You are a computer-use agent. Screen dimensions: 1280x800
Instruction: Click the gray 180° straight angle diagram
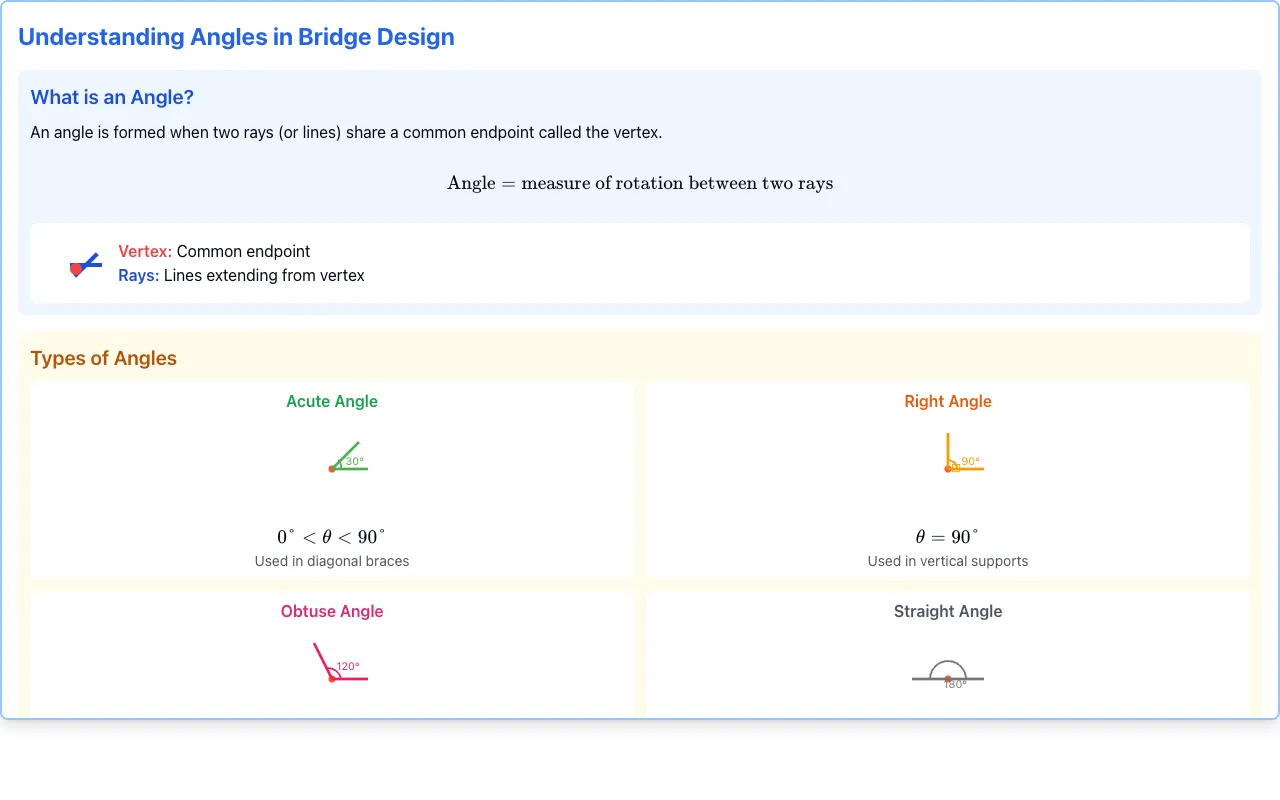[948, 674]
